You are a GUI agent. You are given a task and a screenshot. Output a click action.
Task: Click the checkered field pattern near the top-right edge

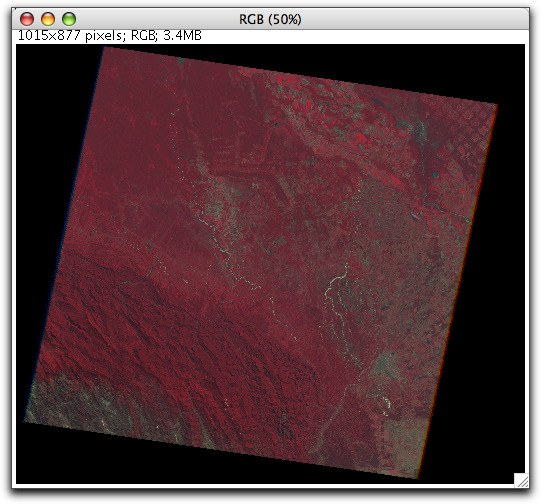tap(480, 128)
